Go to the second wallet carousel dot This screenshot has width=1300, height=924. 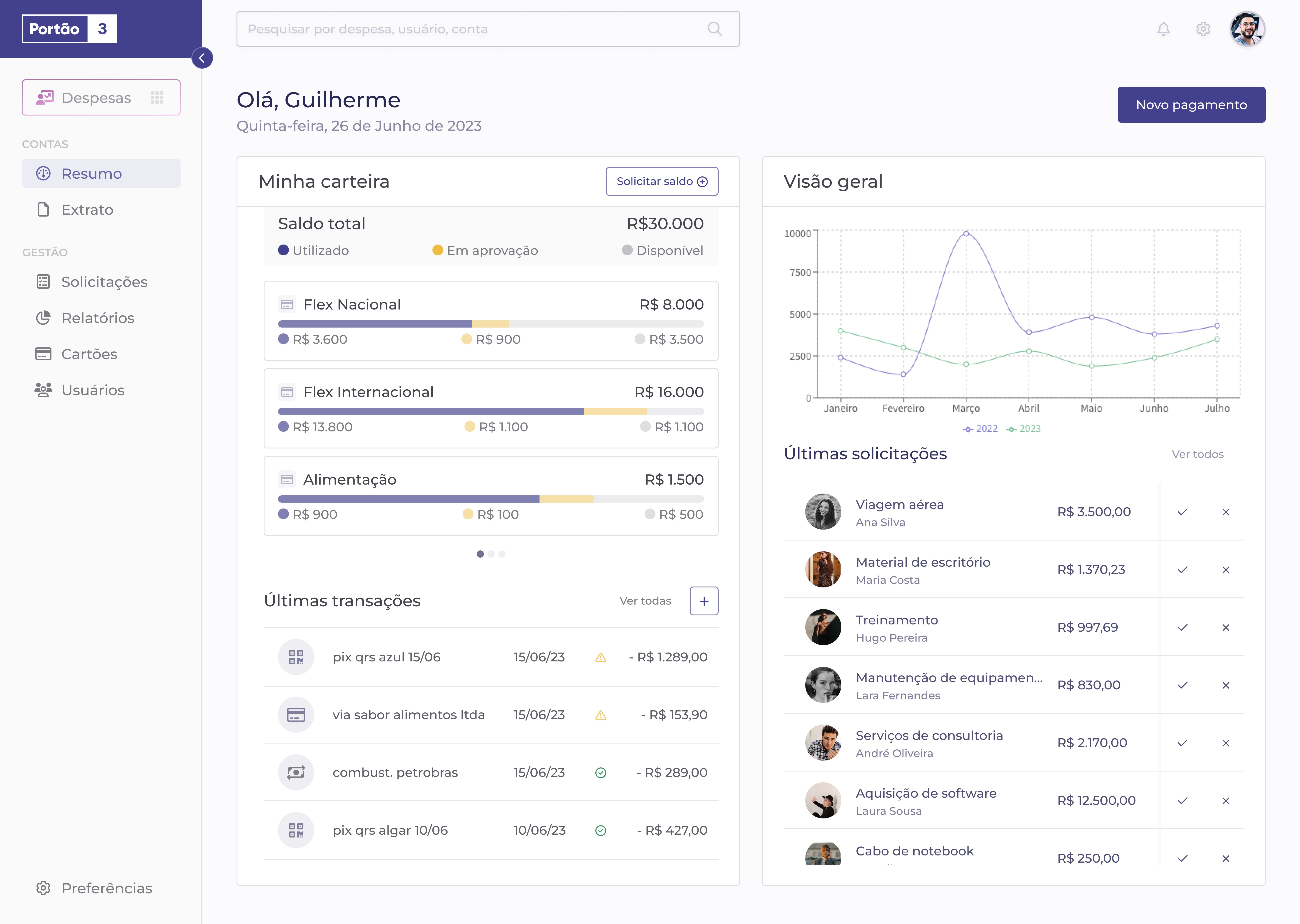click(491, 554)
